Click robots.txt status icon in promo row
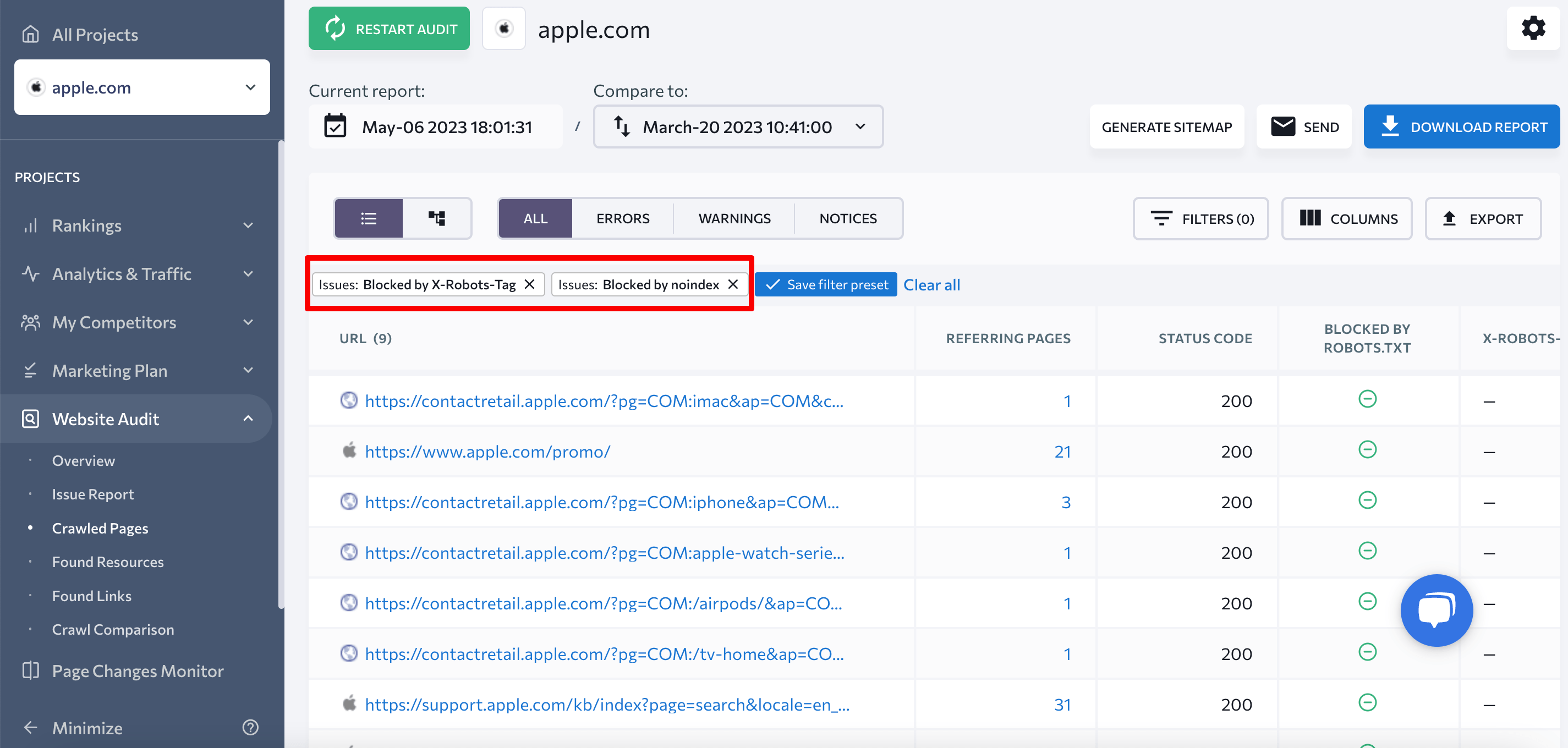Screen dimensions: 1568x748 click(1367, 450)
